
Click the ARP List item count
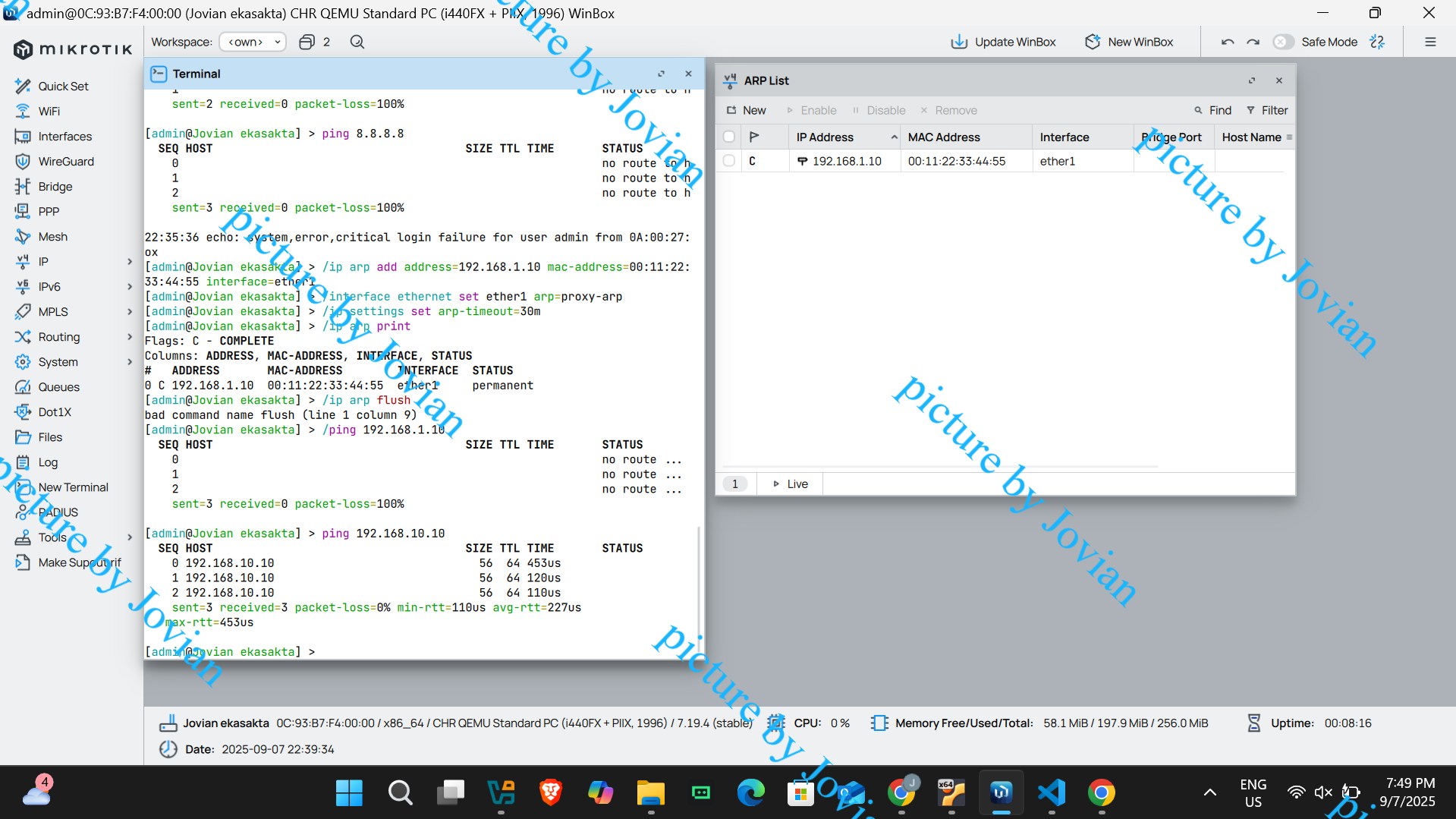(734, 484)
